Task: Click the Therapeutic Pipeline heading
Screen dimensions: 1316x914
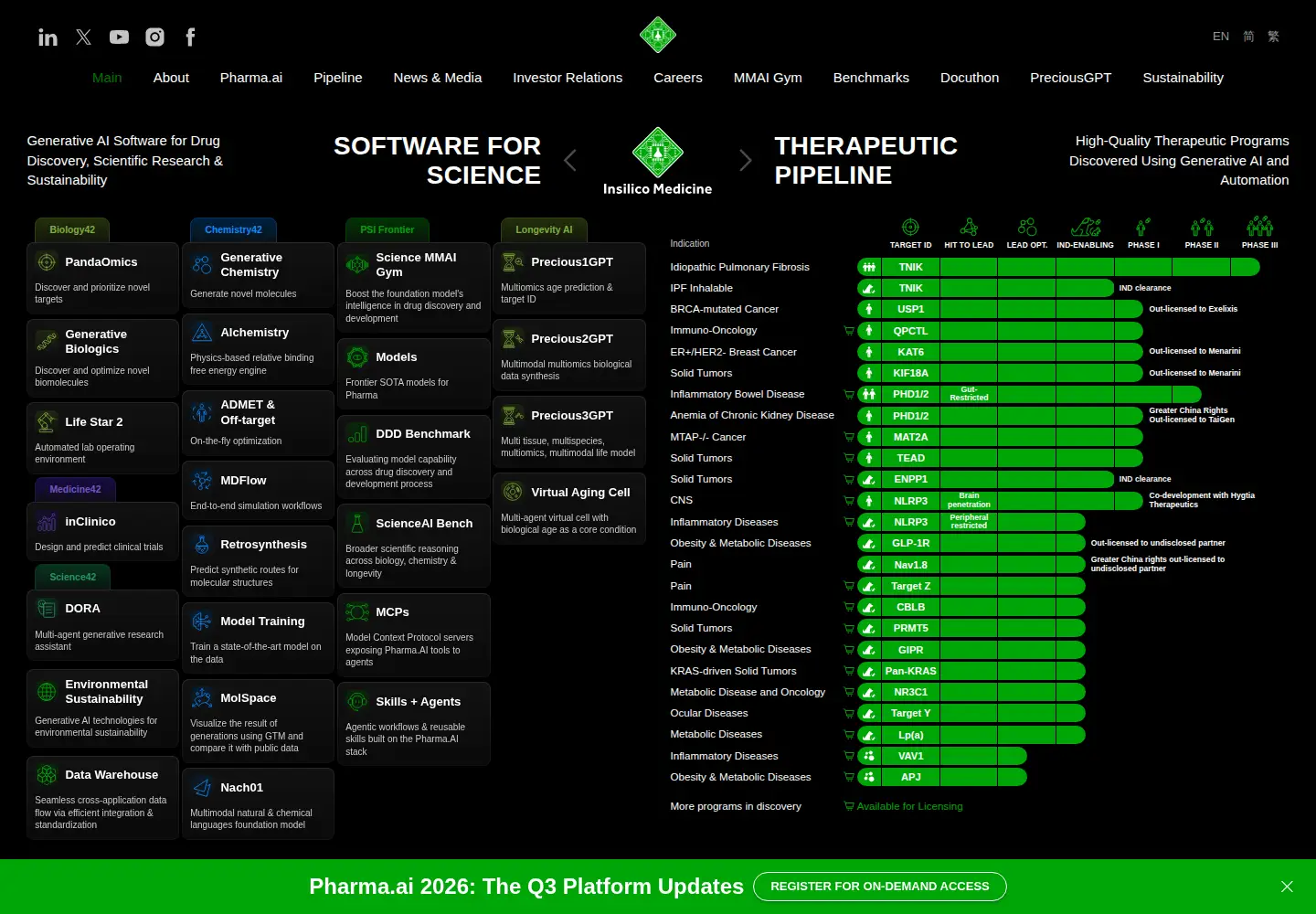Action: click(866, 161)
